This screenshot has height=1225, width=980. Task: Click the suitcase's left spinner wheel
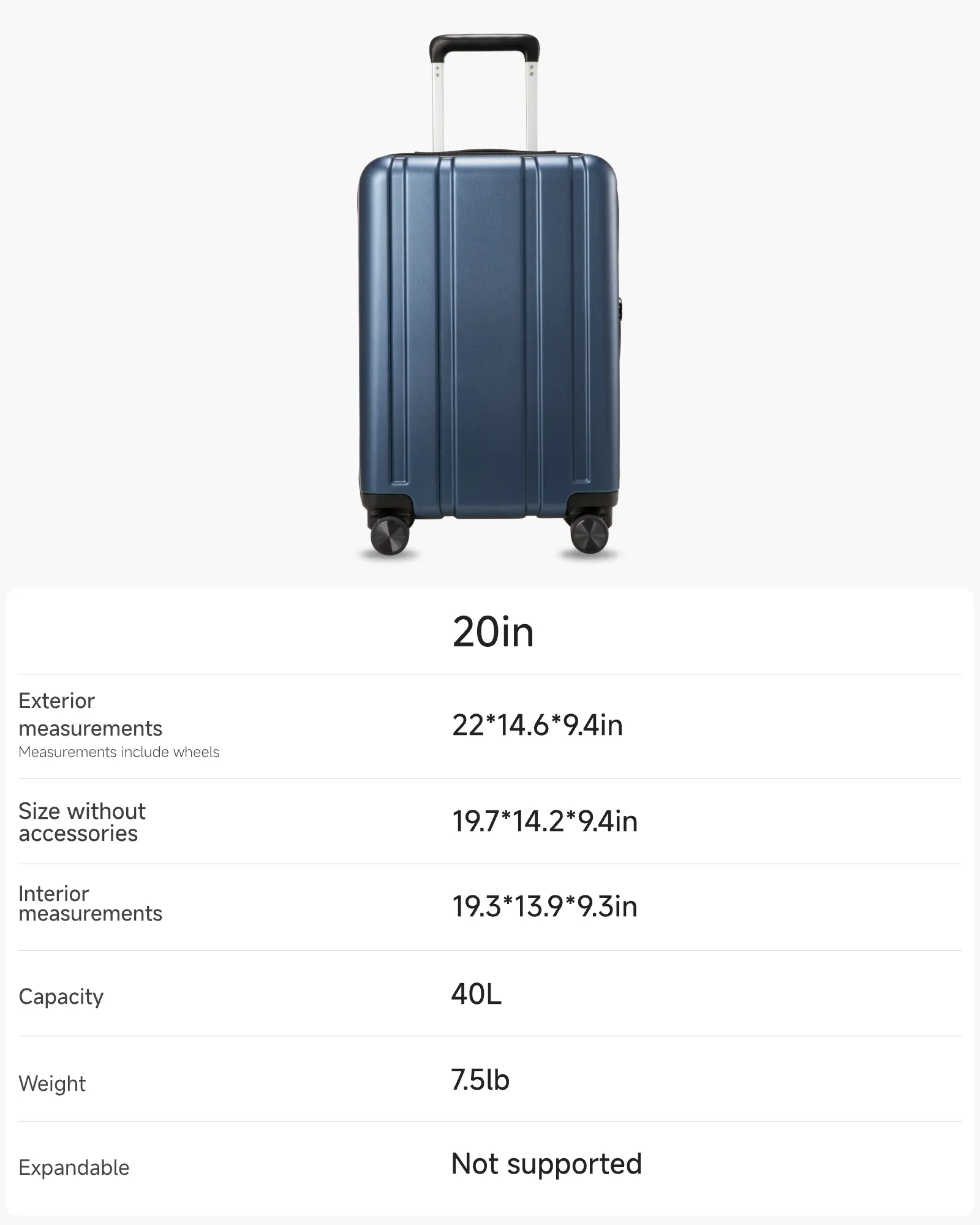point(390,535)
